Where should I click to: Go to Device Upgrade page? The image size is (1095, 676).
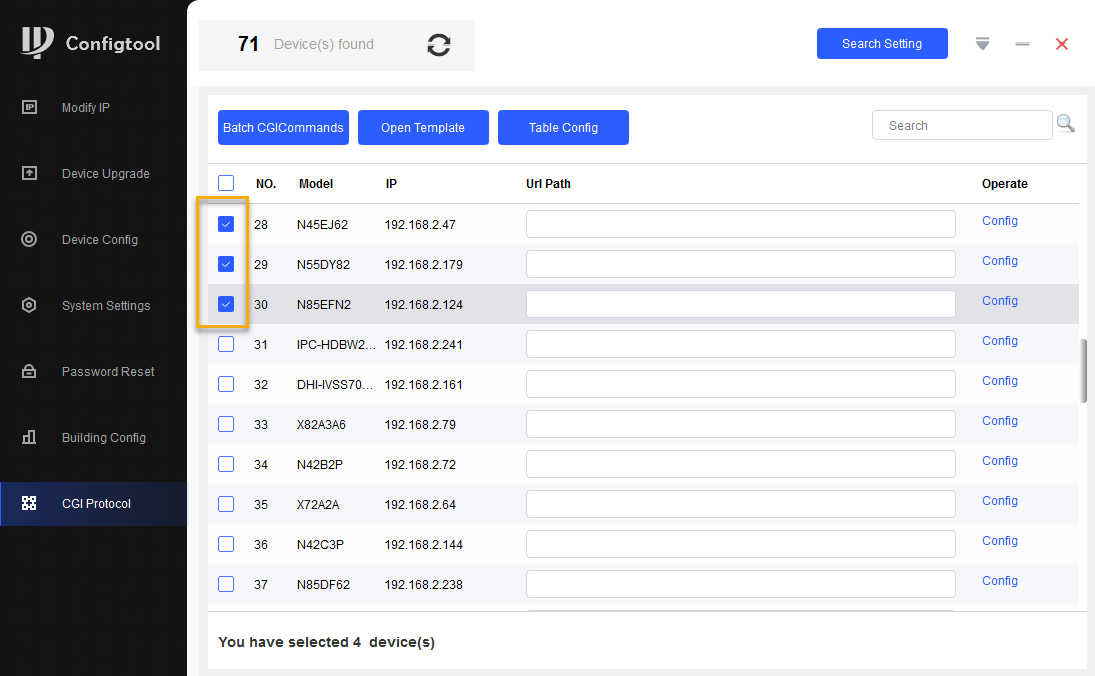(x=105, y=174)
